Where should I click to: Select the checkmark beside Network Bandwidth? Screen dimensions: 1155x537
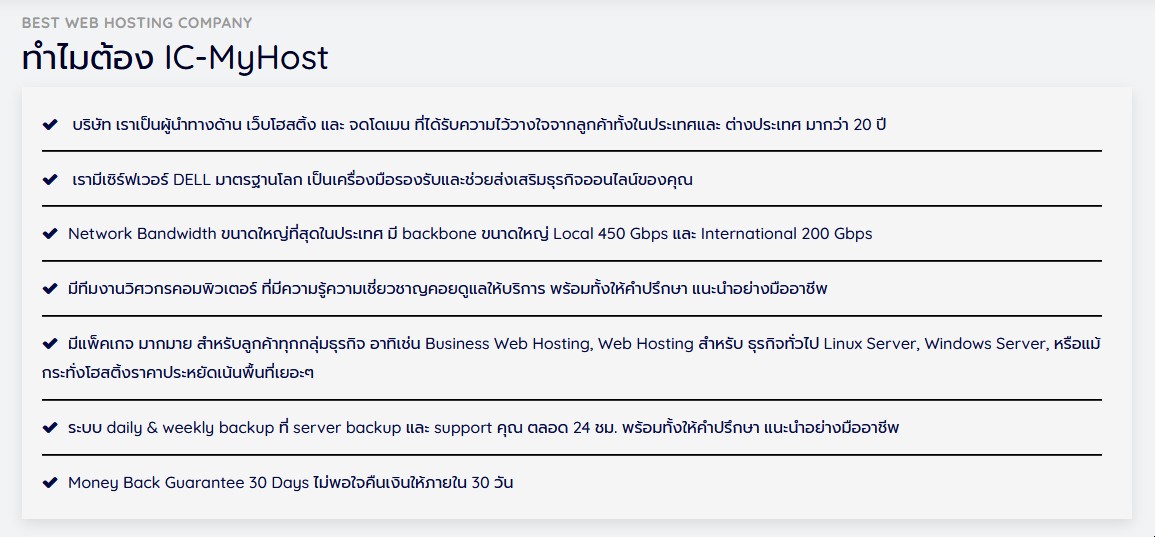tap(50, 234)
